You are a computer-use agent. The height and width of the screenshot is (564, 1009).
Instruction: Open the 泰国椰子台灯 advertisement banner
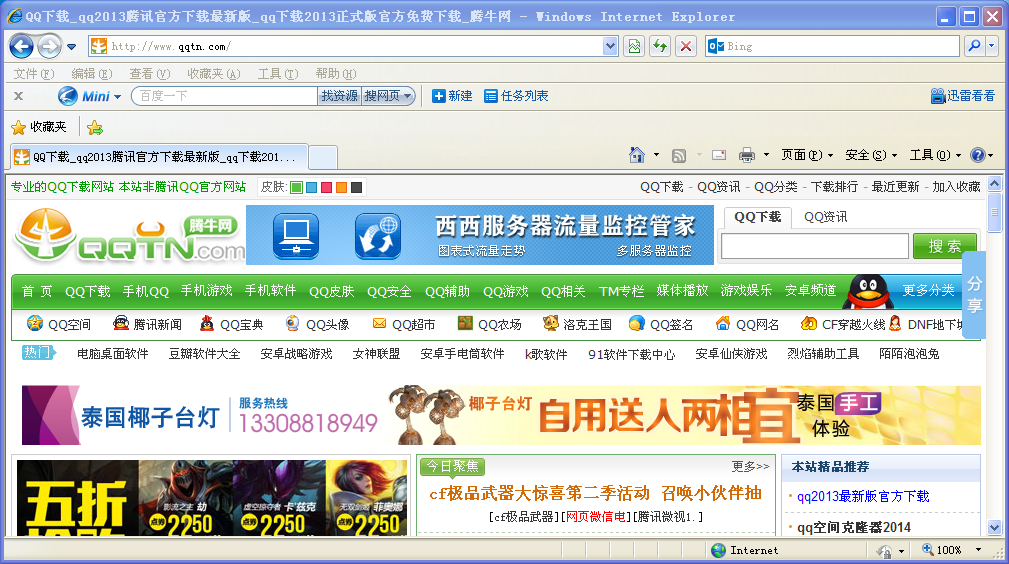tap(501, 415)
